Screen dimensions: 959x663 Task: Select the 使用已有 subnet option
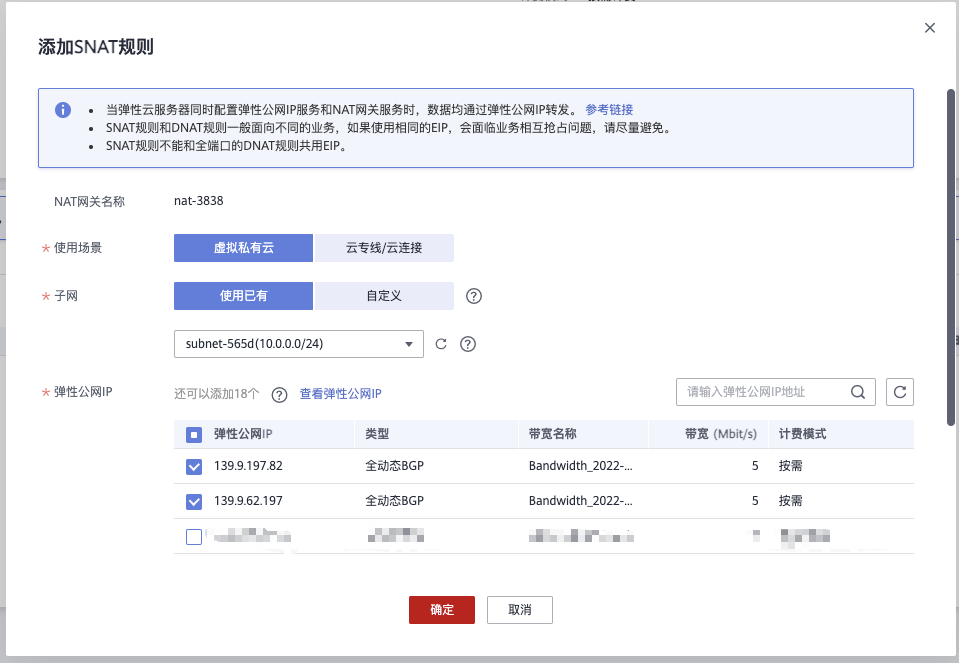(x=243, y=295)
